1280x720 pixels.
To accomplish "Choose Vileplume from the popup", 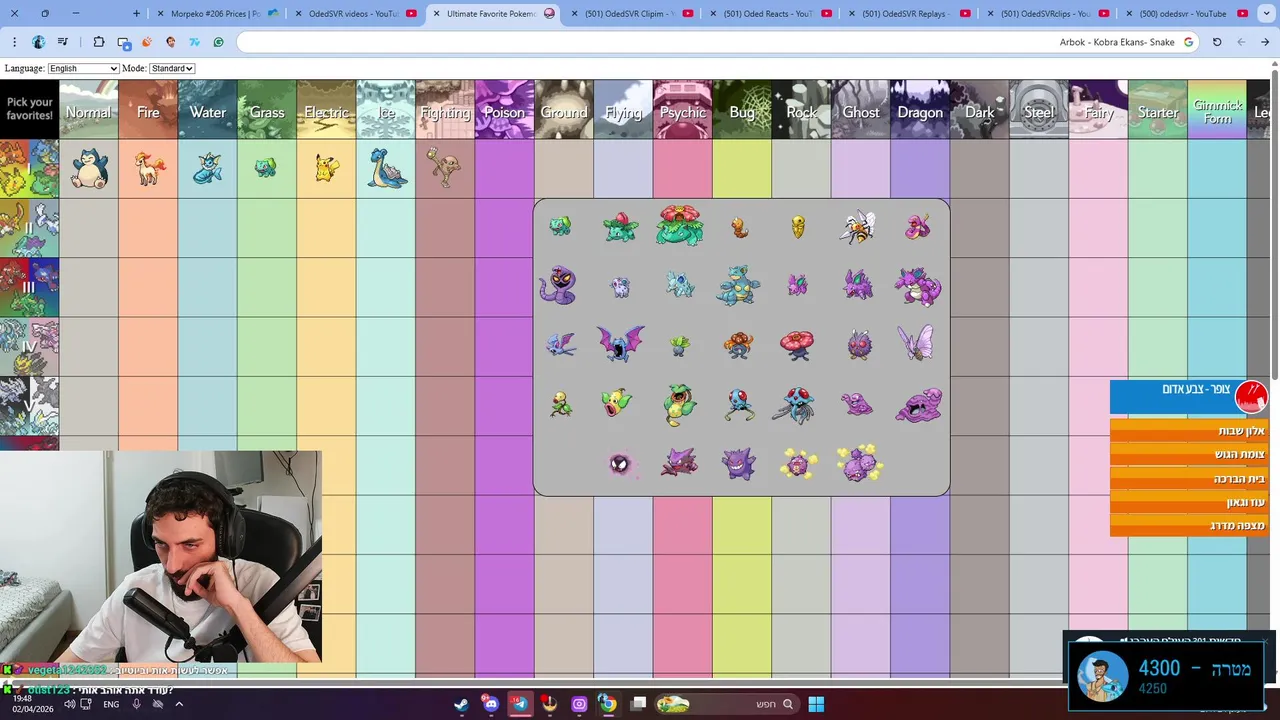I will coord(797,344).
